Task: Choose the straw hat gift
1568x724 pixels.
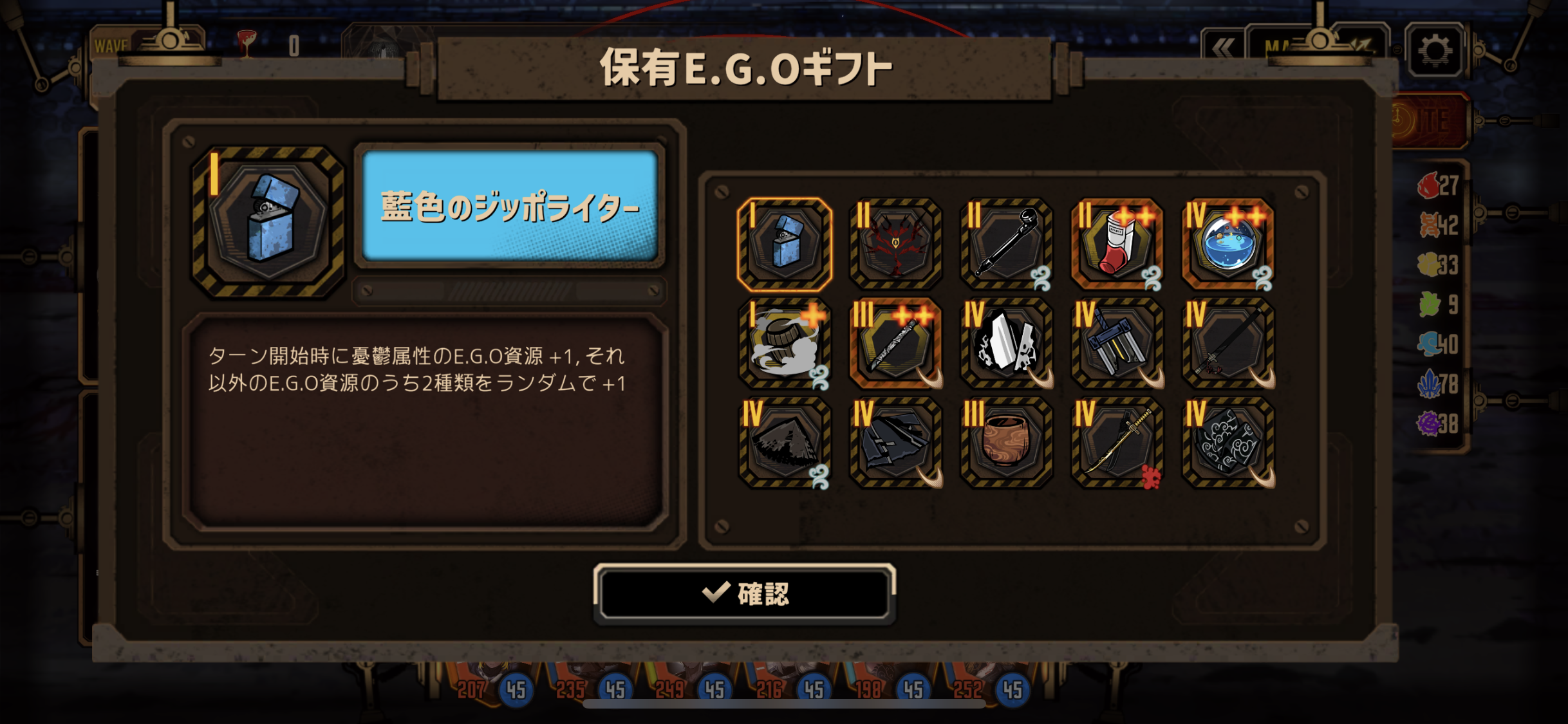Action: click(x=785, y=443)
